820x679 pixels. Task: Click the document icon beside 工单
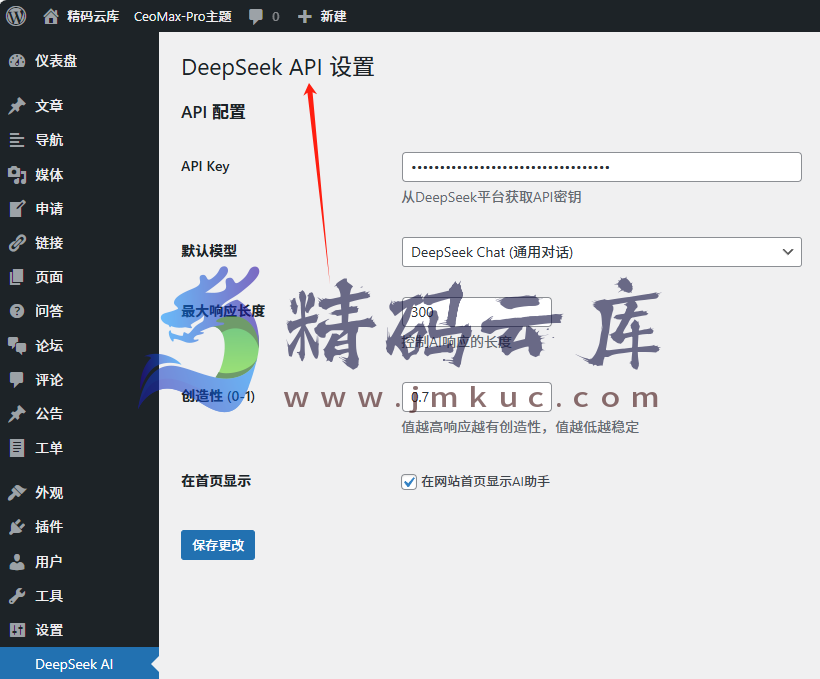[17, 448]
